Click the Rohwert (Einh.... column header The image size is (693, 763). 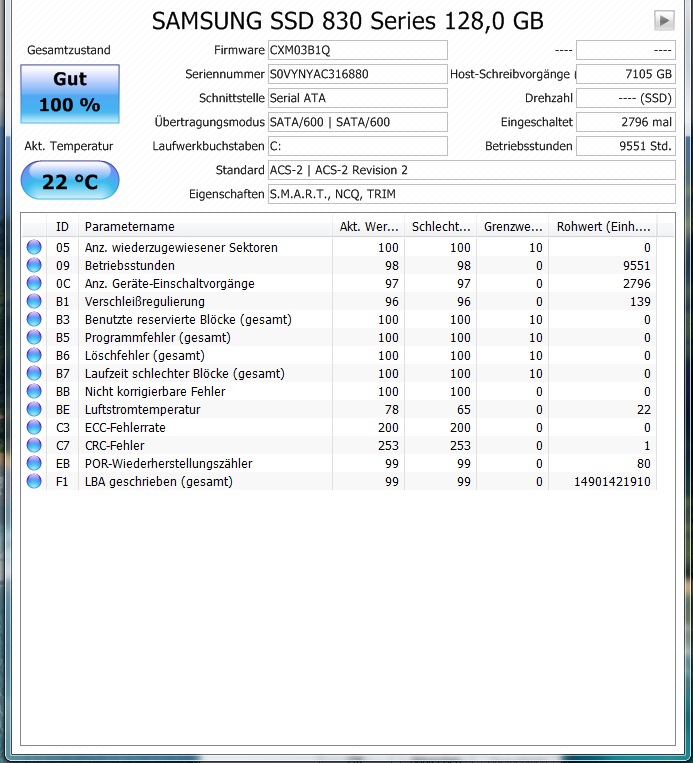tap(603, 226)
